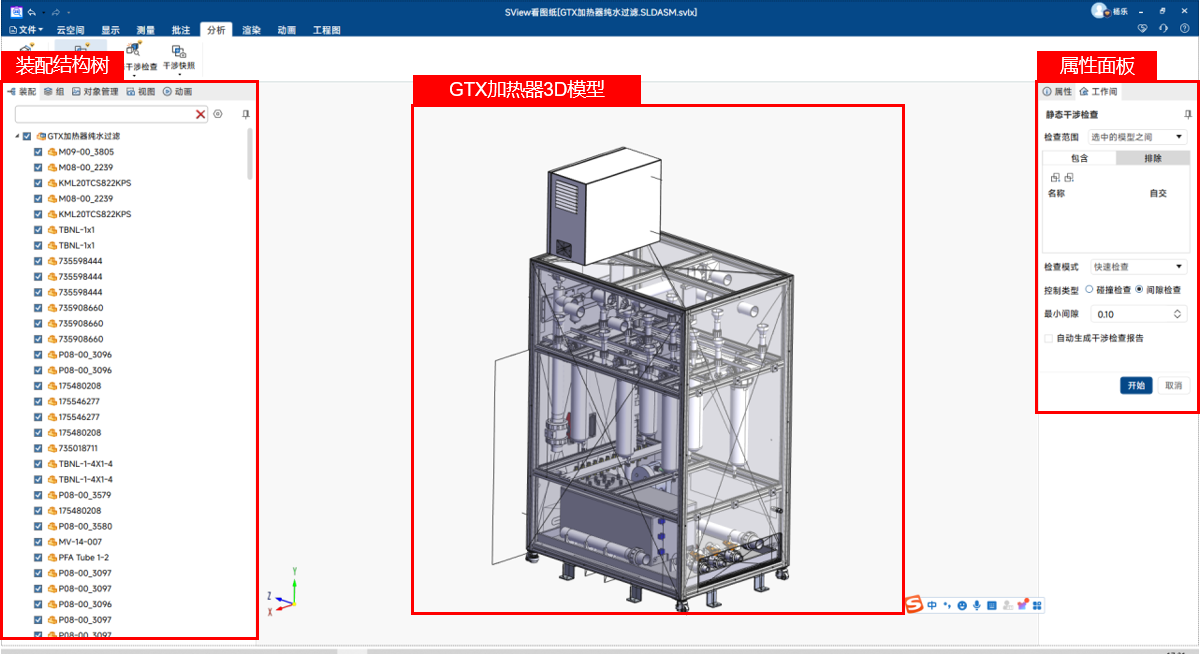Screen dimensions: 1201x654
Task: Click the search options circle icon
Action: (x=217, y=114)
